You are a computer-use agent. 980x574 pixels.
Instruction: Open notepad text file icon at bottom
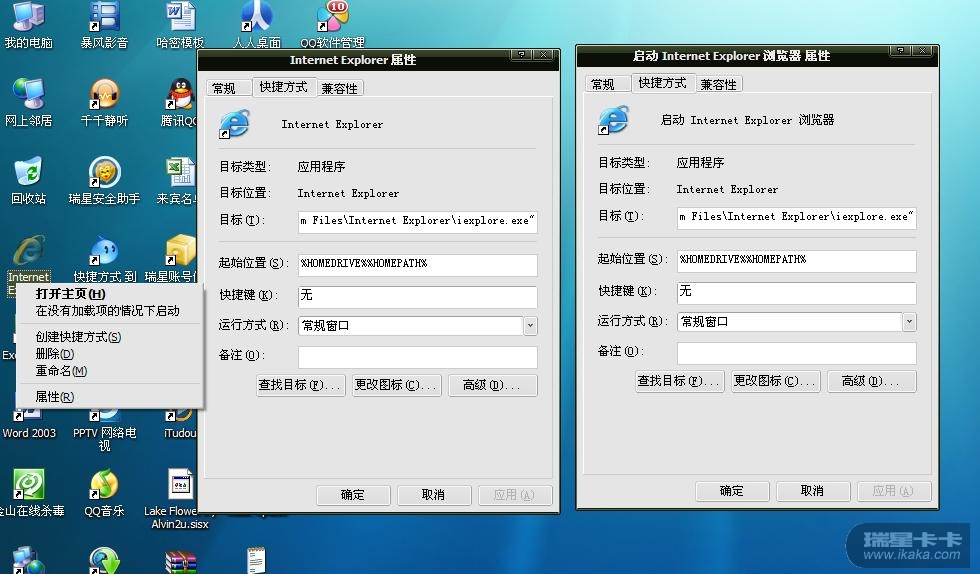[x=256, y=560]
